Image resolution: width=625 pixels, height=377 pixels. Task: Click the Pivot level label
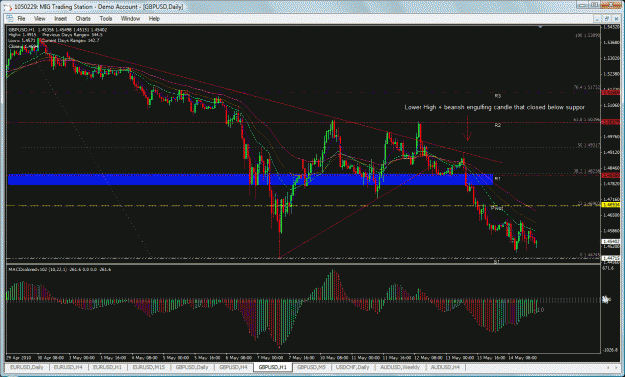click(497, 208)
